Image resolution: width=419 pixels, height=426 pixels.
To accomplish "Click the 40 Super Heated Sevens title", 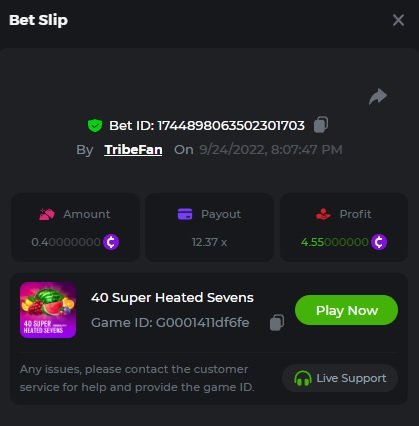I will tap(172, 297).
